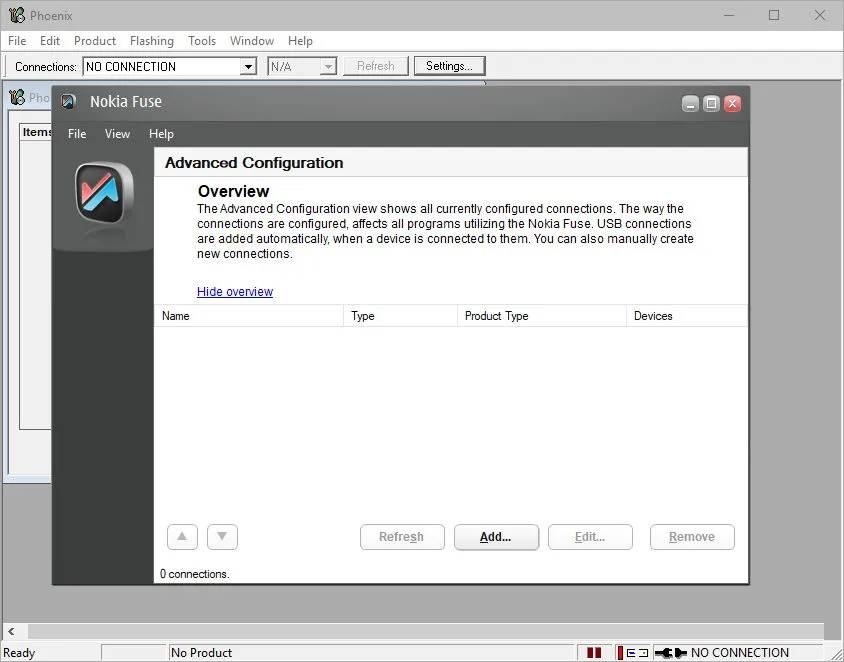This screenshot has height=662, width=844.
Task: Click the Nokia Fuse sidebar logo icon
Action: tap(104, 193)
